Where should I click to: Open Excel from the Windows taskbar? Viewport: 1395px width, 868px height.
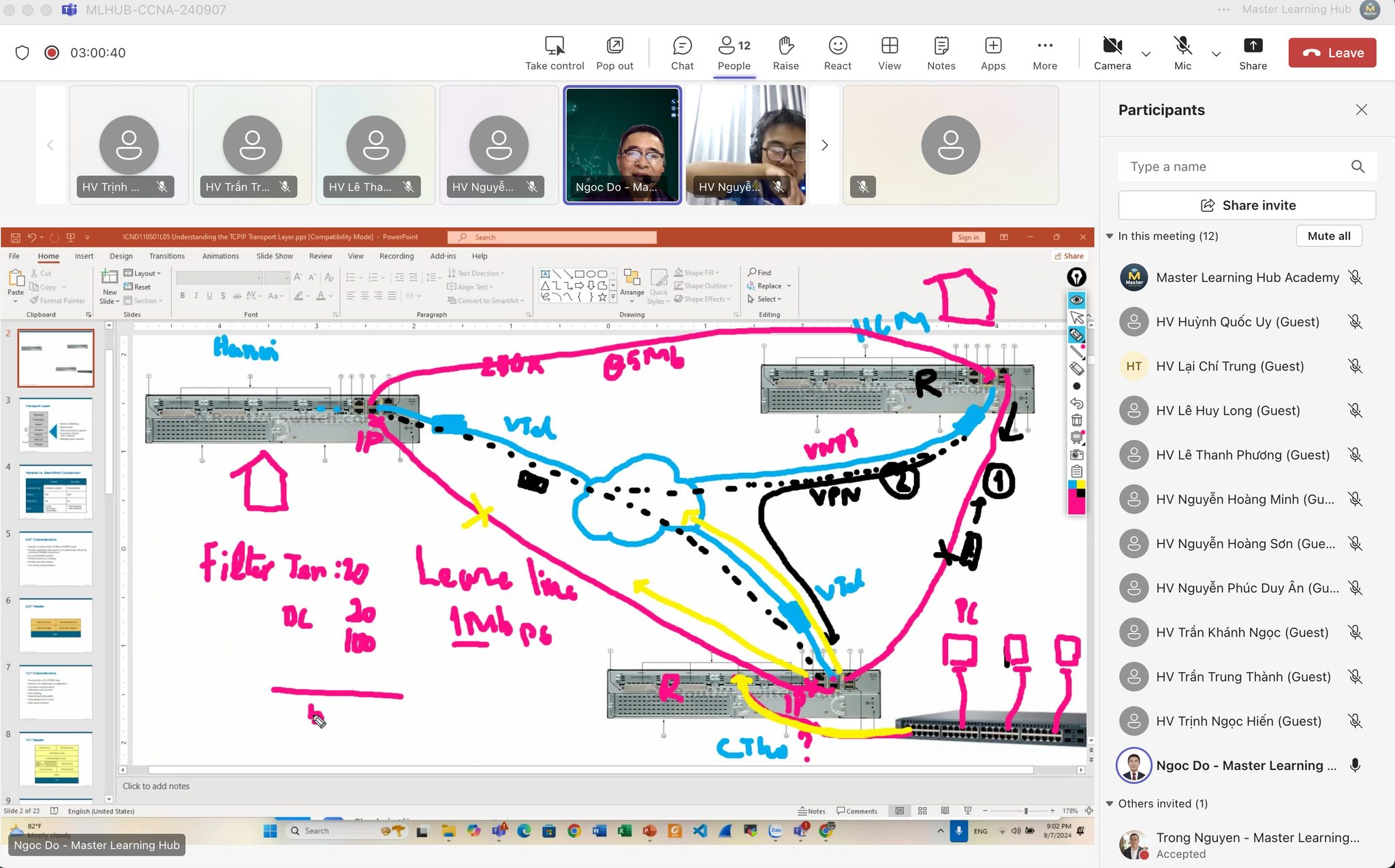click(x=623, y=831)
